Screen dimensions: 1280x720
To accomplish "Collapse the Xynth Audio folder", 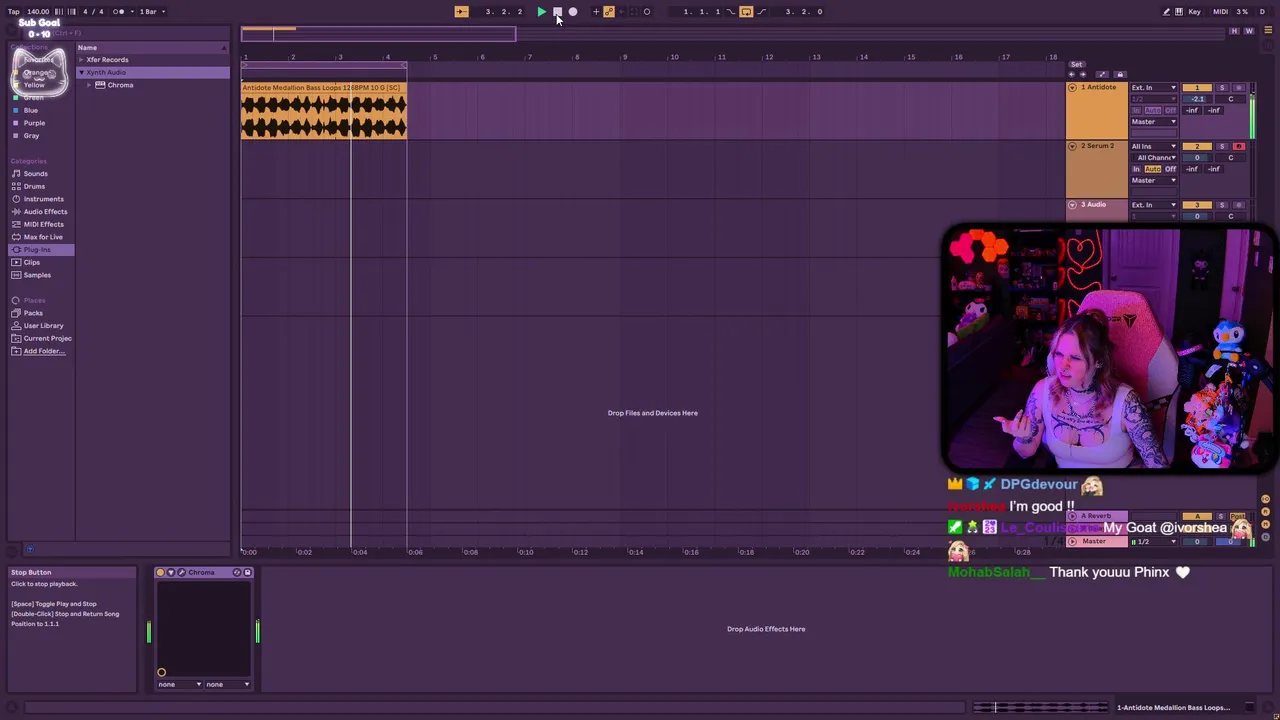I will 81,73.
